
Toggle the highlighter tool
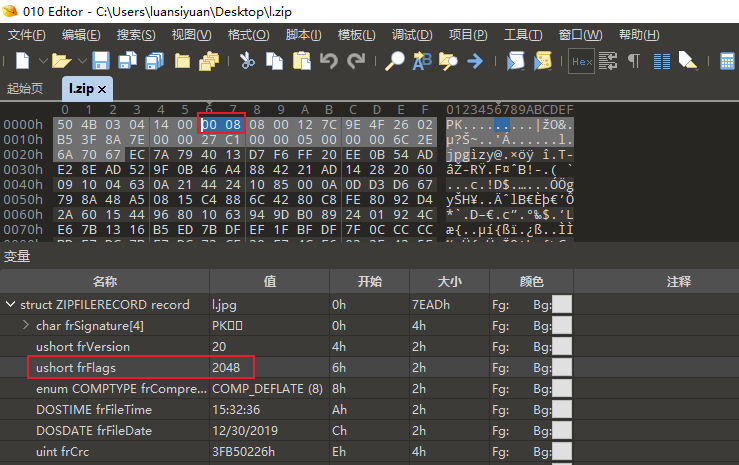687,61
